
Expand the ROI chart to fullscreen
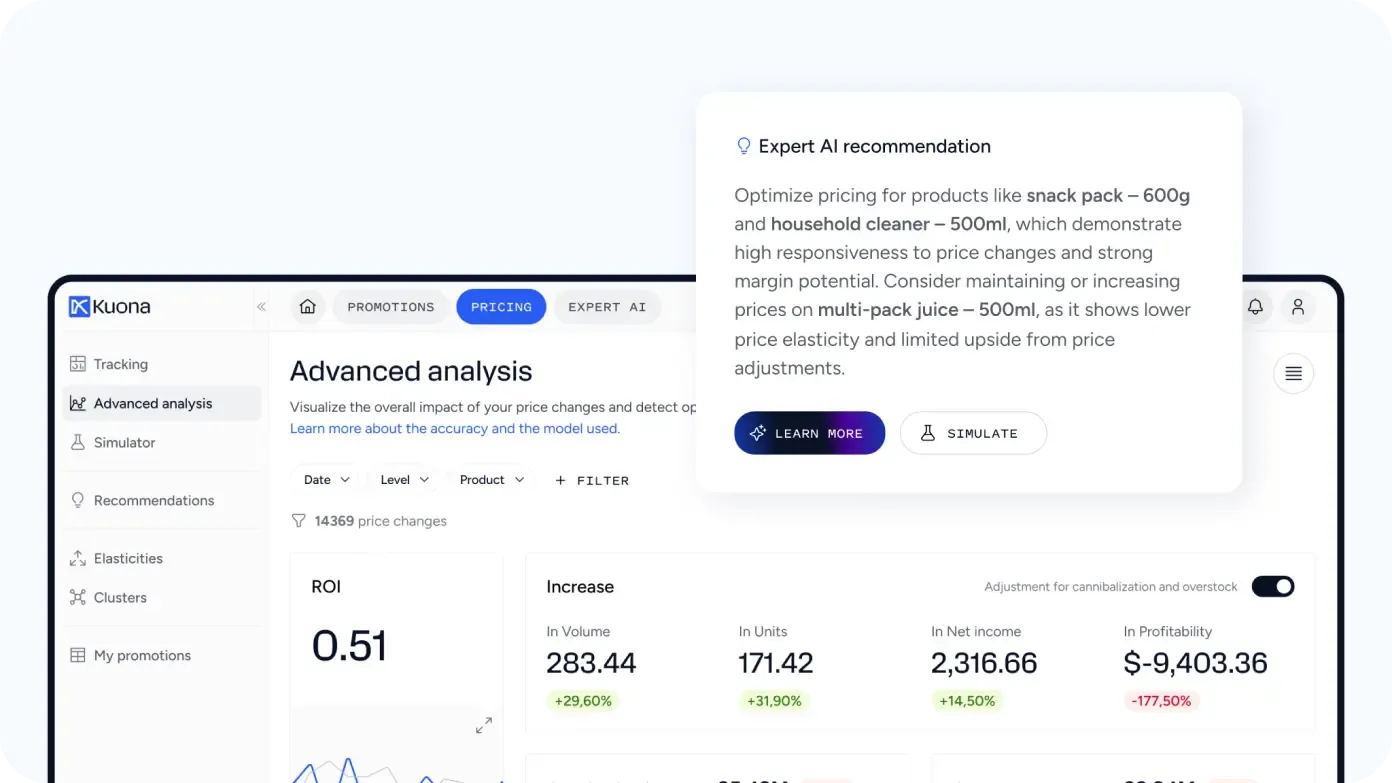coord(484,725)
